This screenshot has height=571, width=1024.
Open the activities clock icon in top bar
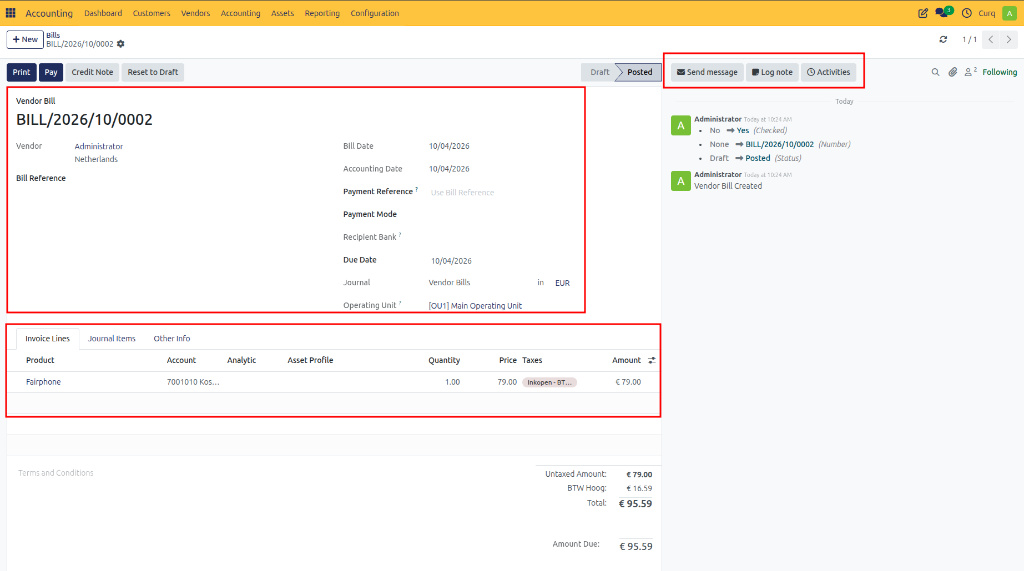(967, 13)
